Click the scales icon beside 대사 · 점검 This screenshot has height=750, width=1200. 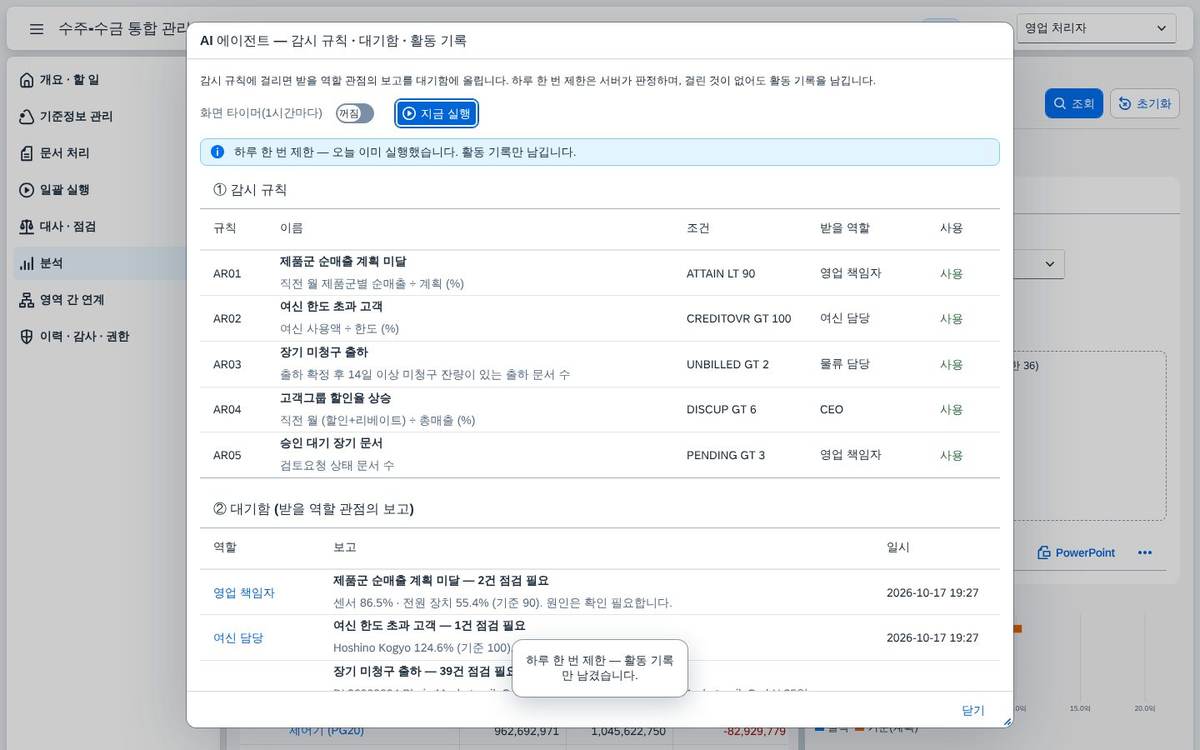(x=27, y=226)
